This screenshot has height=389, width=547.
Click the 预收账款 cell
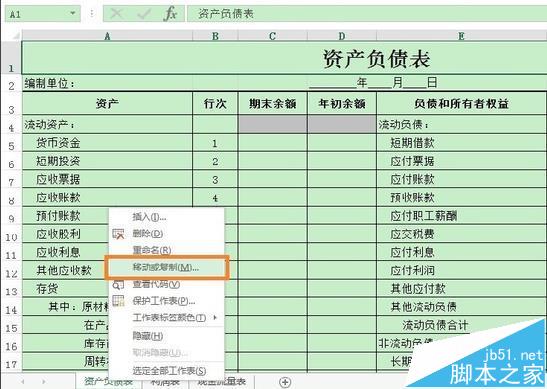462,197
